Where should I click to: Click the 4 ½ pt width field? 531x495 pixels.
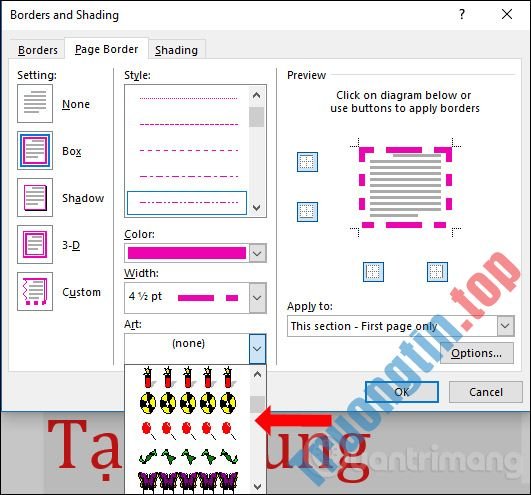tap(187, 298)
